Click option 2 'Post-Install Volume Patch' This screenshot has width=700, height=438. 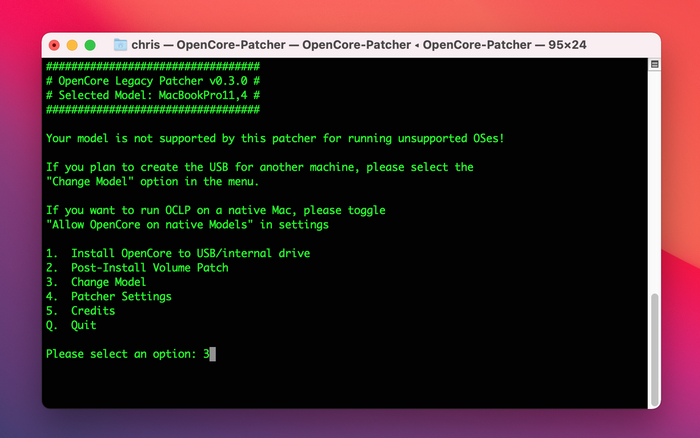[x=138, y=267]
